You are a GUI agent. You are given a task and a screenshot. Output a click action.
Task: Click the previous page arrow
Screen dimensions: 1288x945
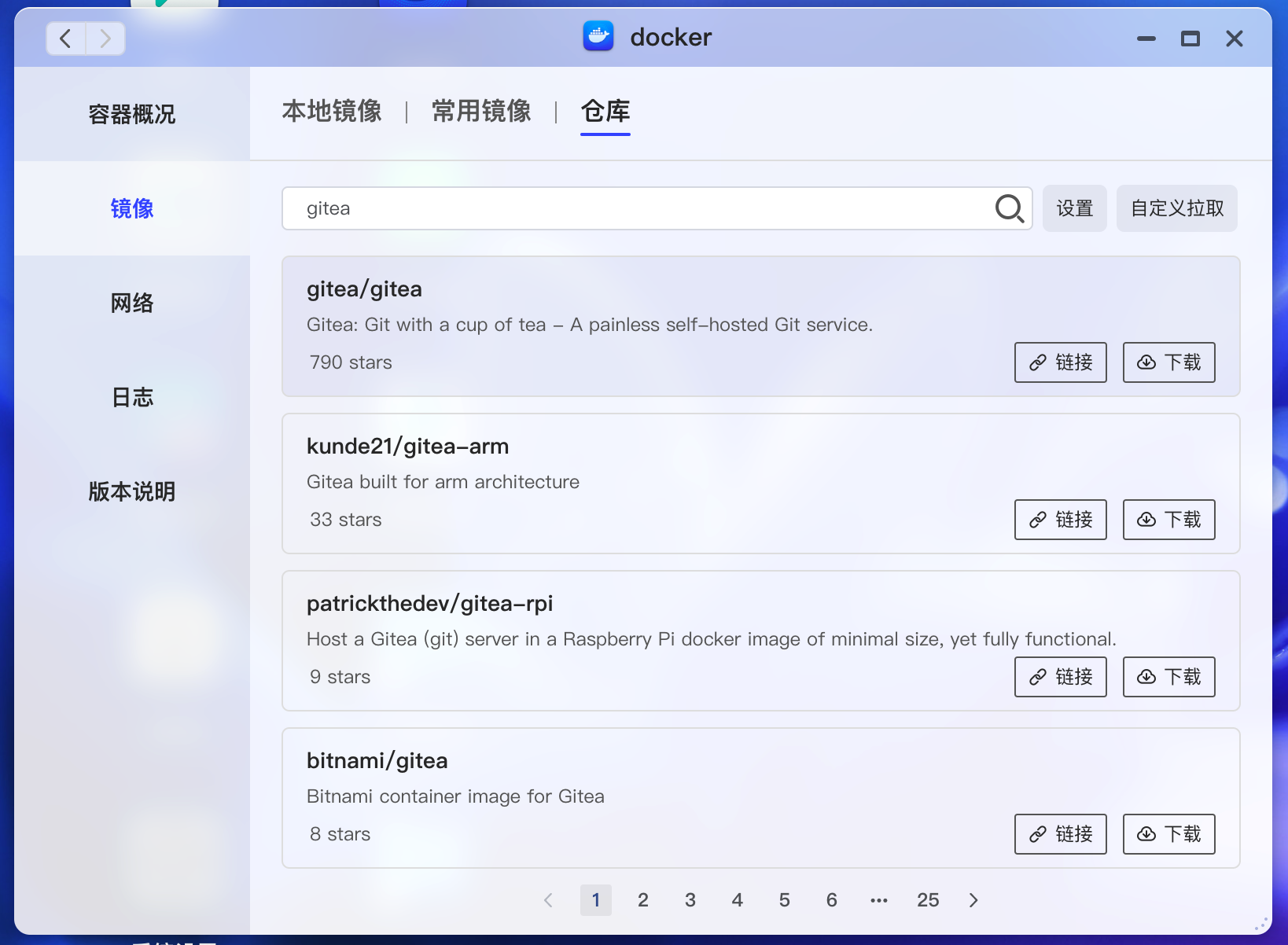[549, 900]
